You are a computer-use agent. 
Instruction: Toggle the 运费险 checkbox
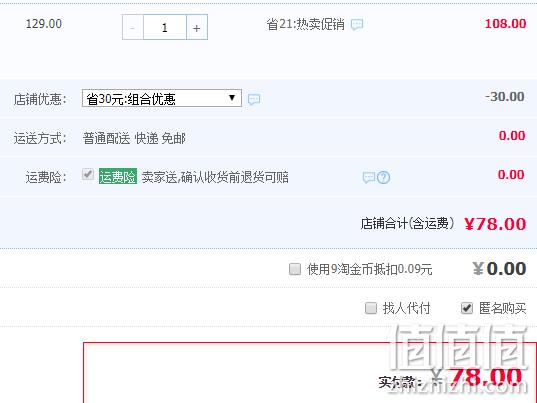(x=88, y=174)
